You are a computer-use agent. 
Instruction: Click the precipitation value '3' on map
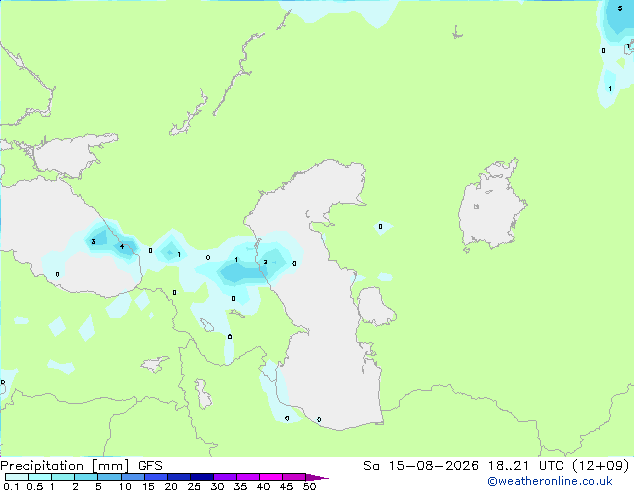(93, 241)
